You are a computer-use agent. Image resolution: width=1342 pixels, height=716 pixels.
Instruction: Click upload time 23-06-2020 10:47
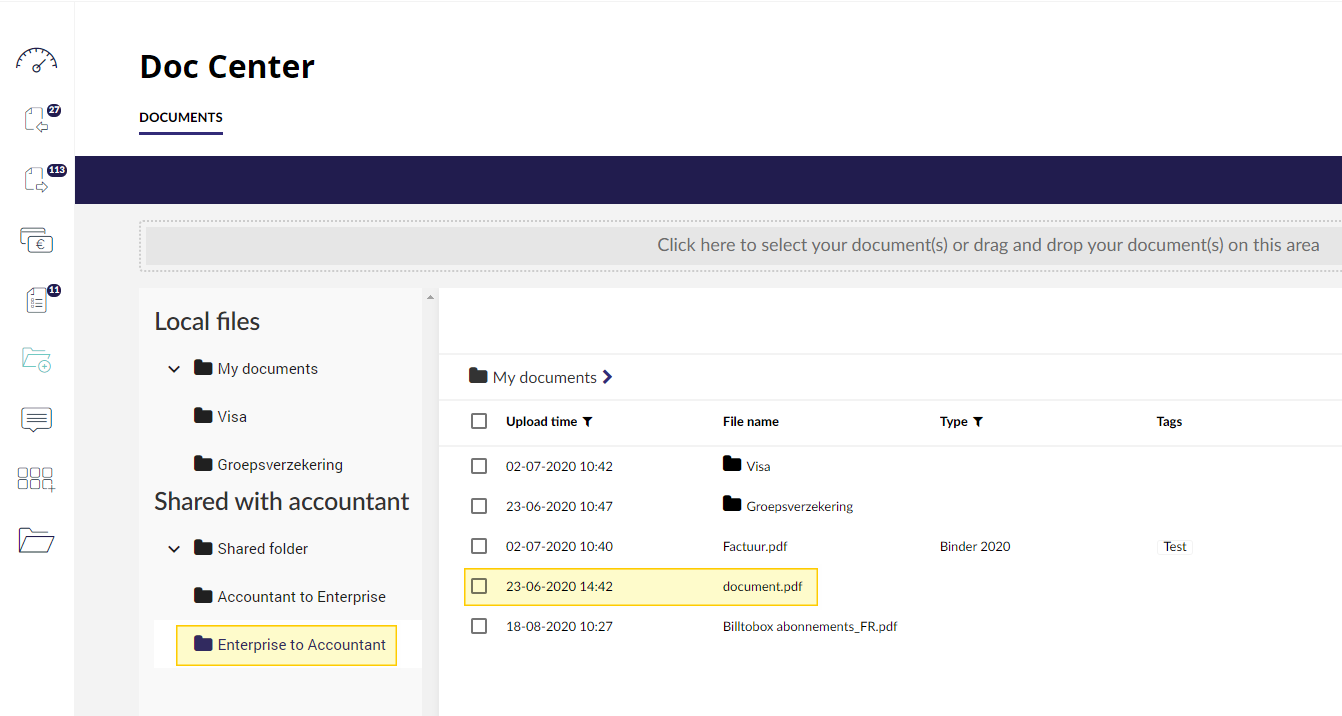click(559, 506)
